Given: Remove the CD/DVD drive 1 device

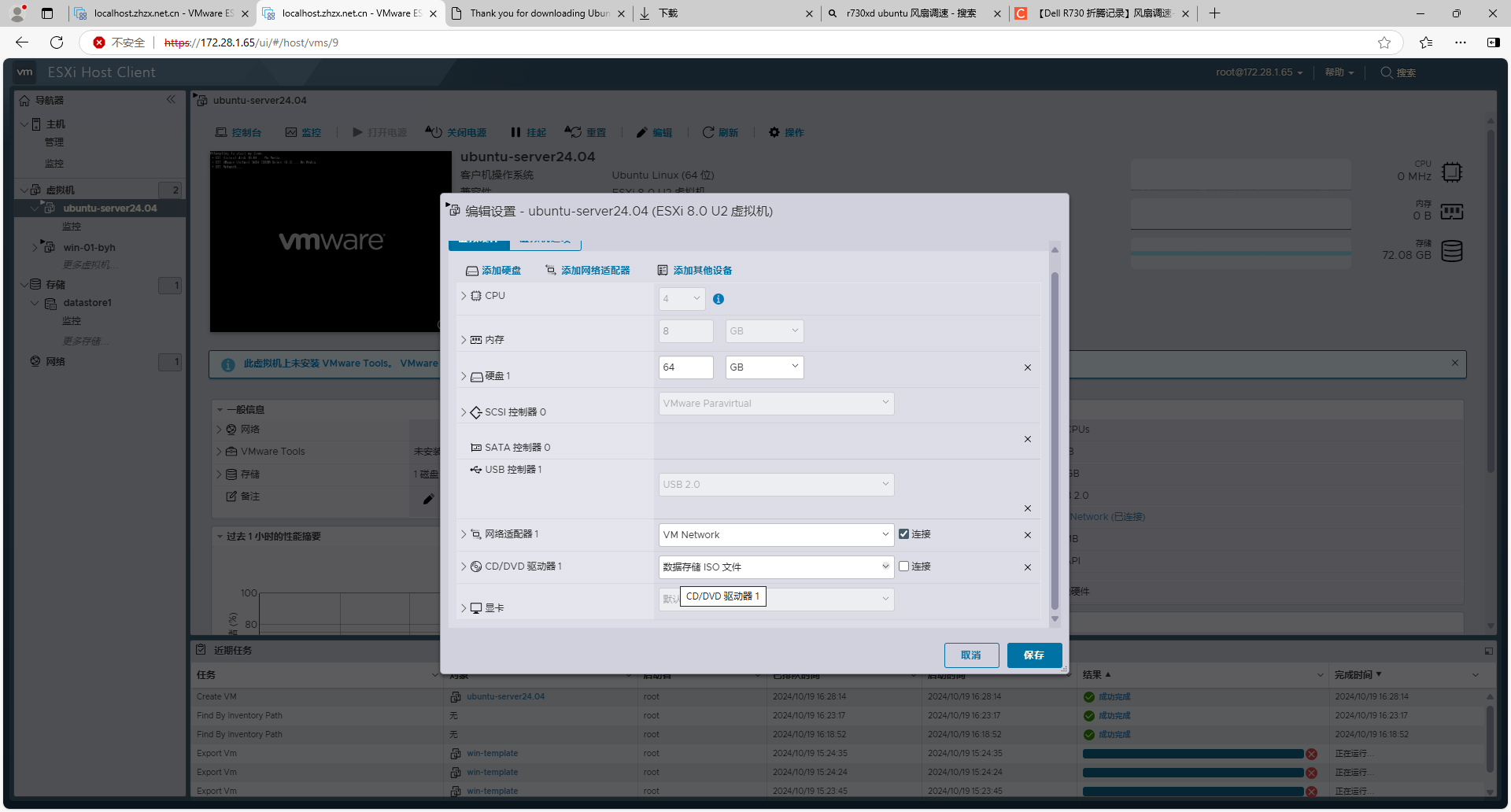Looking at the screenshot, I should coord(1027,567).
